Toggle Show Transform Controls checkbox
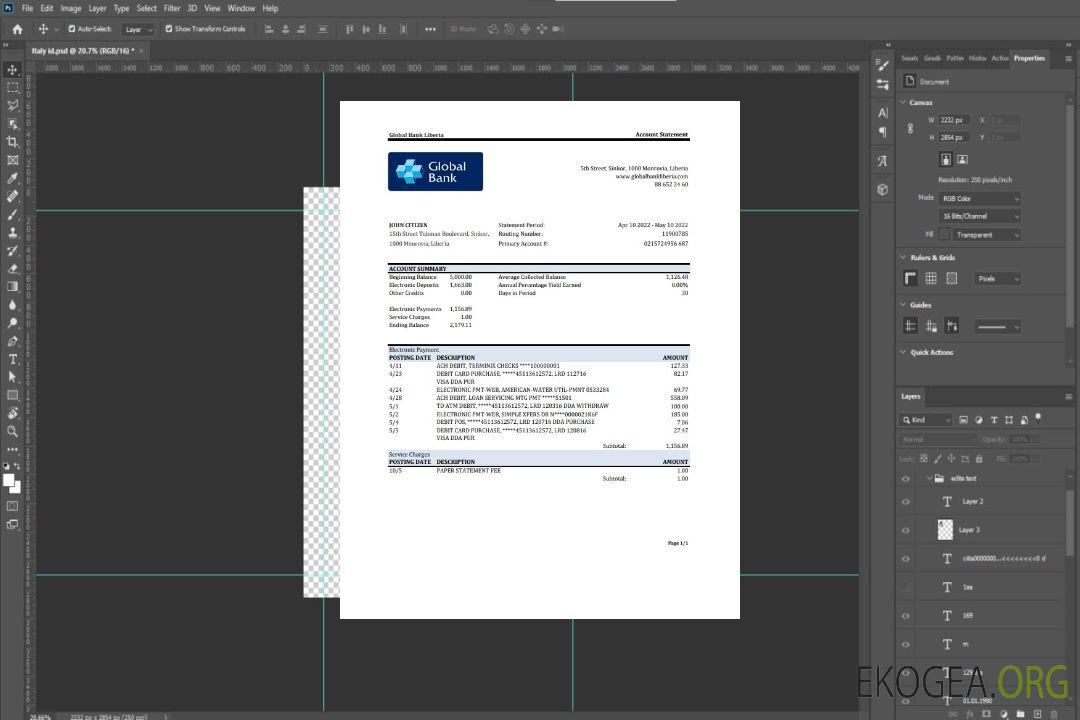The image size is (1080, 720). coord(169,29)
